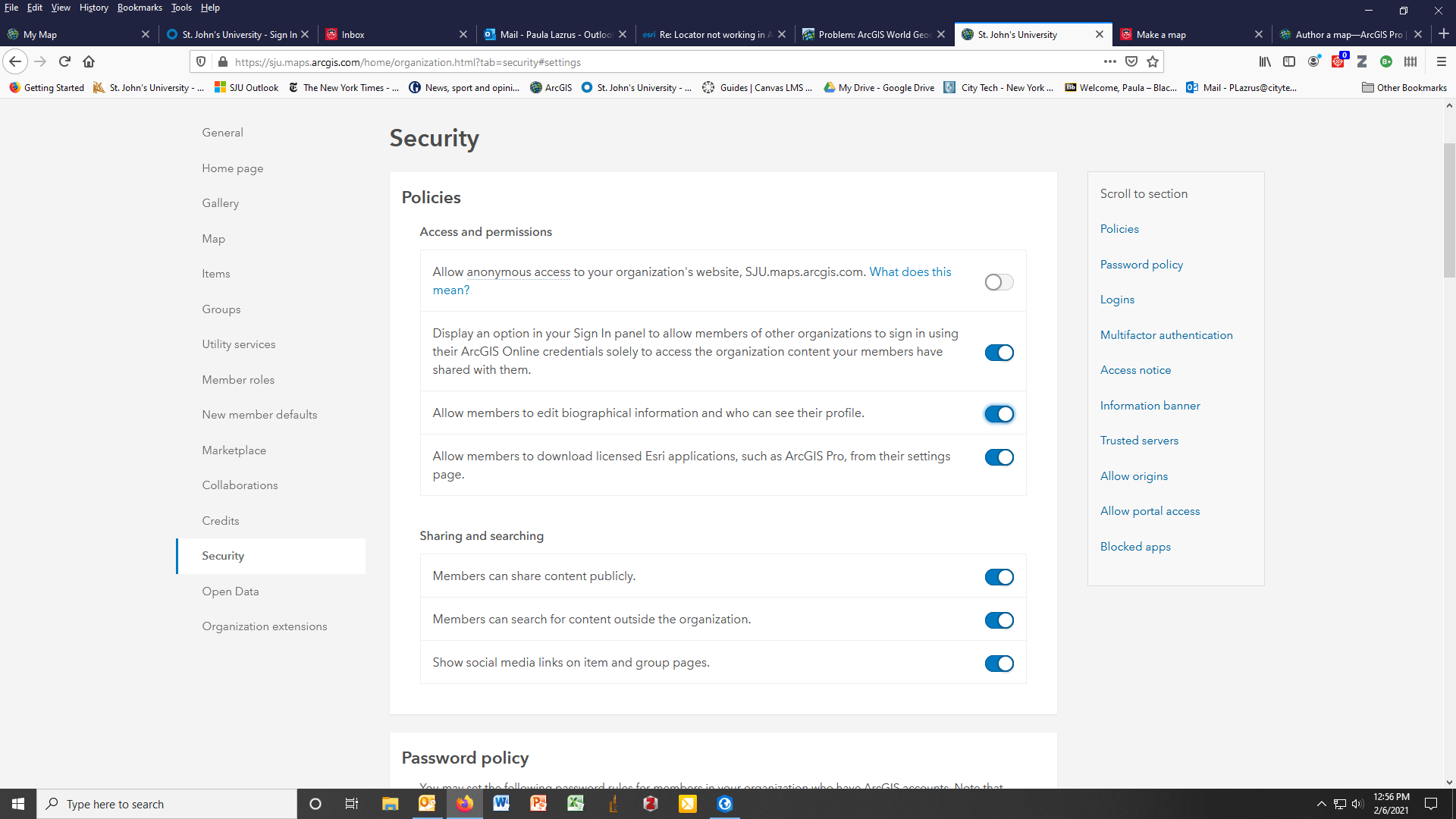The height and width of the screenshot is (819, 1456).
Task: Open Outlook from the taskbar
Action: pyautogui.click(x=427, y=803)
